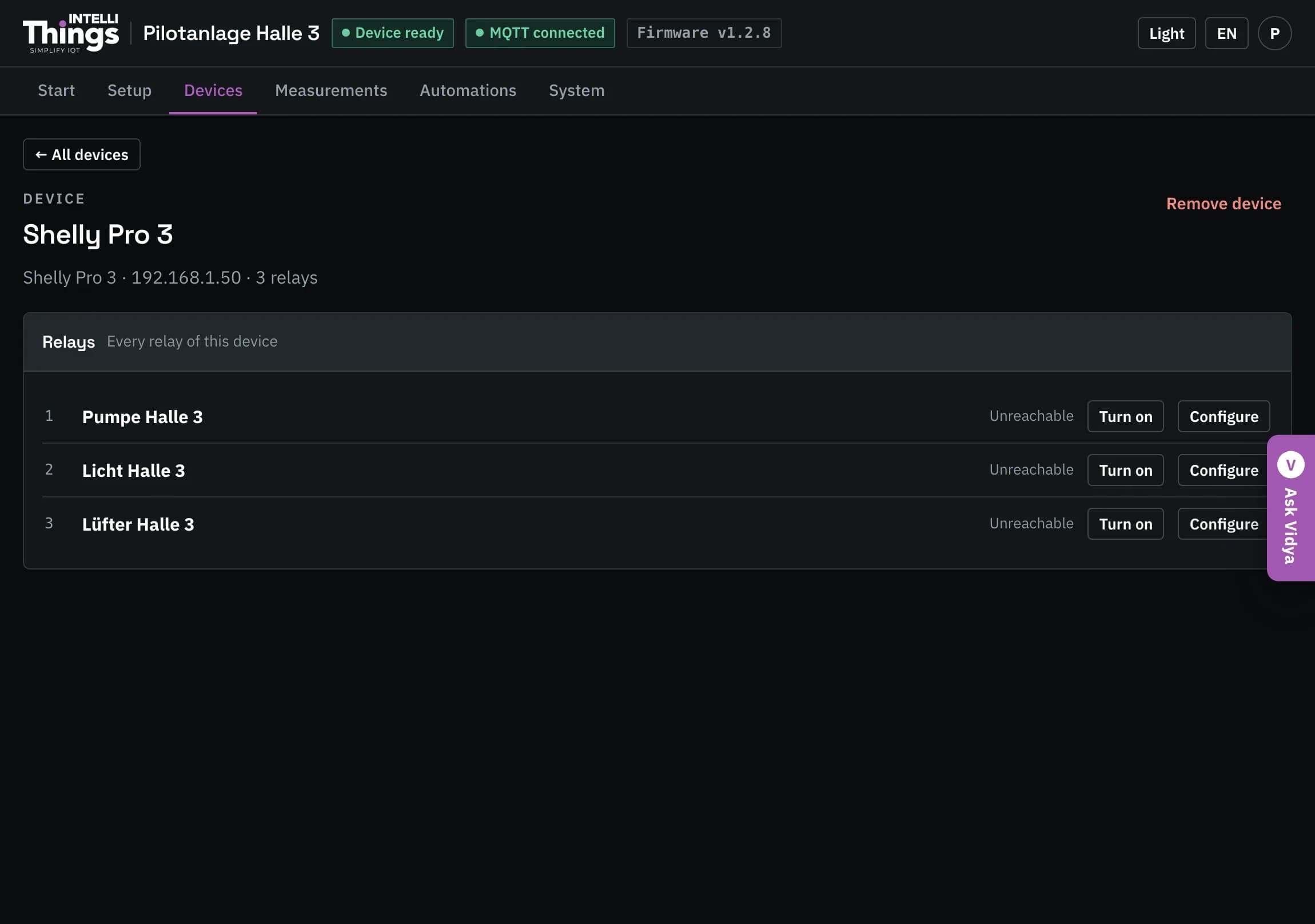Switch to the Measurements tab
The height and width of the screenshot is (924, 1315).
331,90
